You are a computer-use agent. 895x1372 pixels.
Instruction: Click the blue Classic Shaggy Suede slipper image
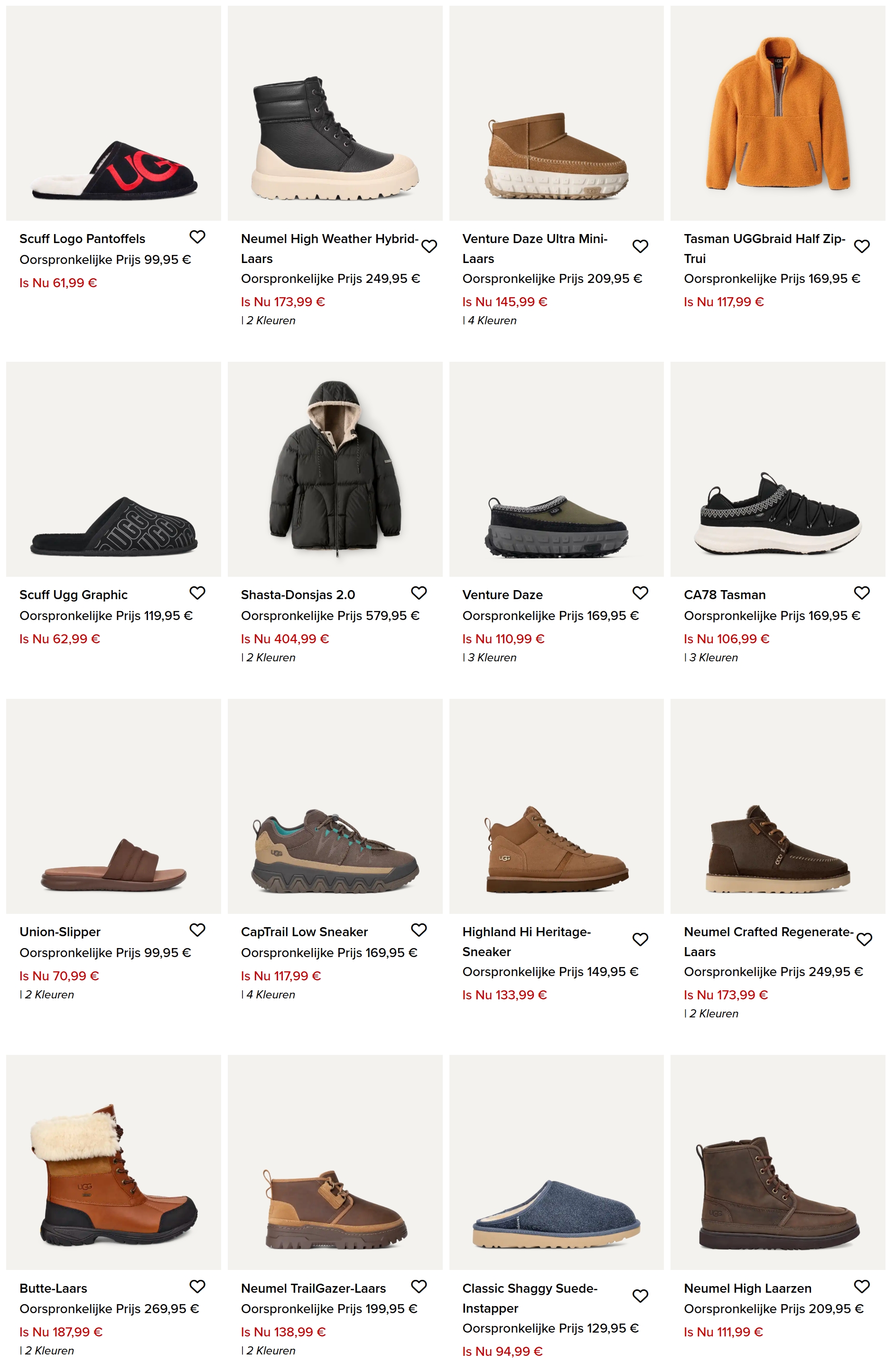556,1213
